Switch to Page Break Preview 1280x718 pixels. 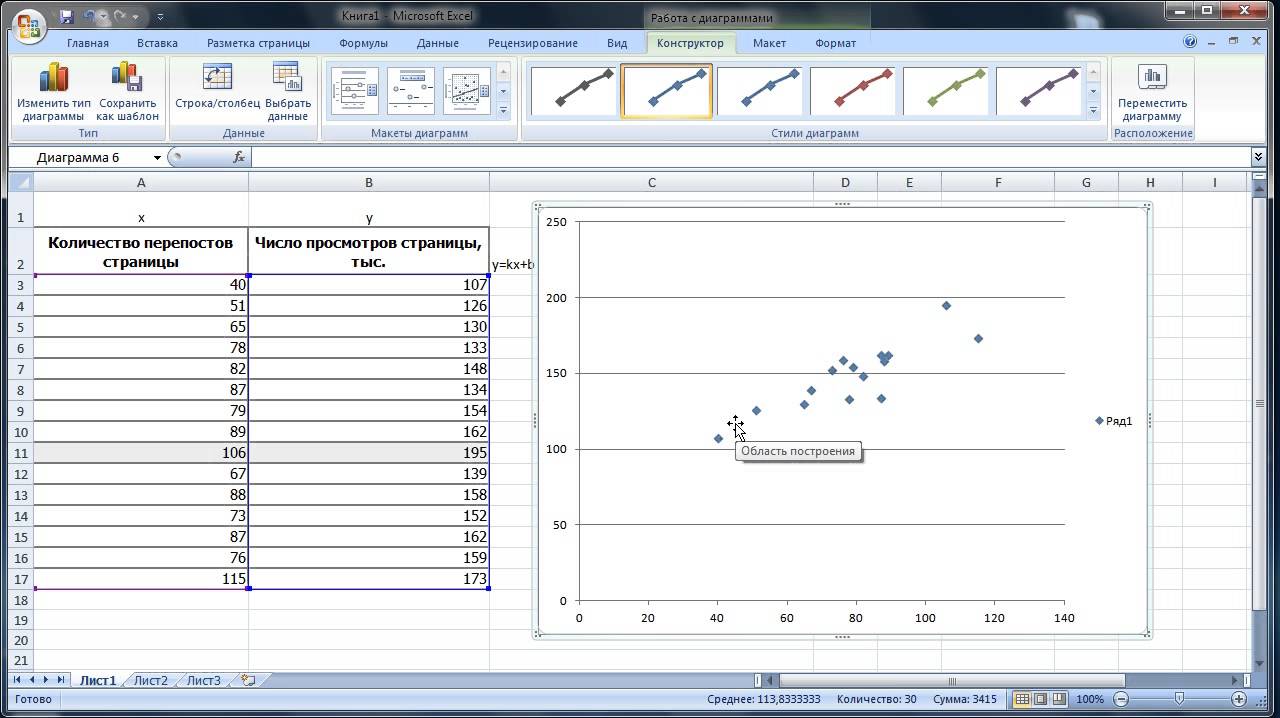[x=1059, y=699]
